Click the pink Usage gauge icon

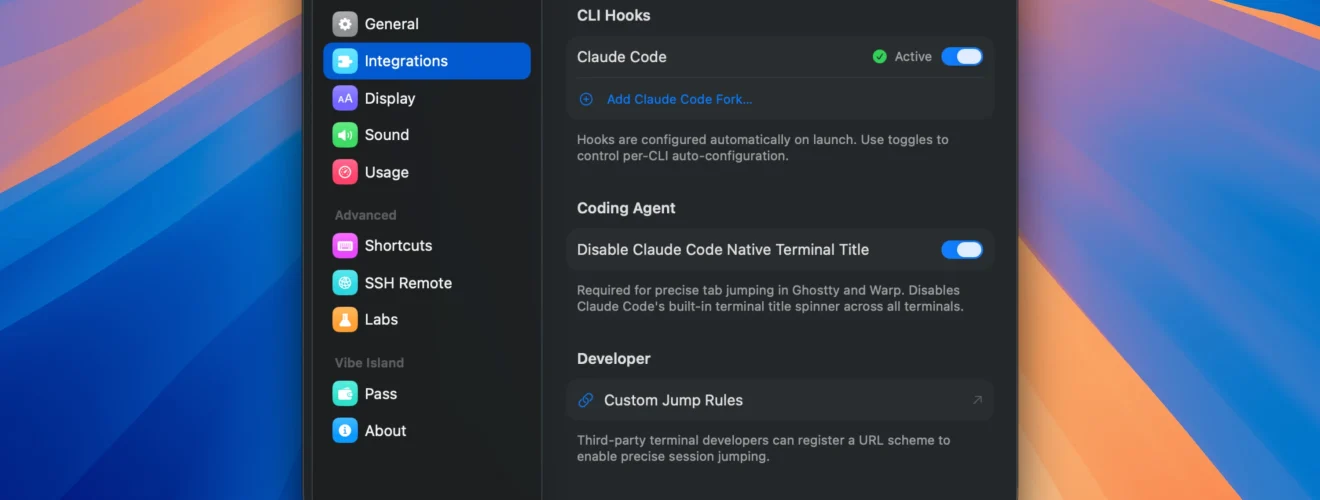(x=345, y=172)
